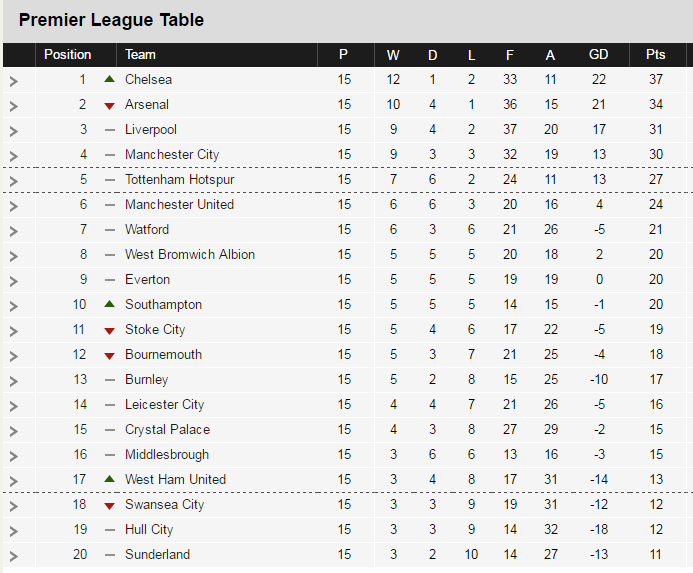Click the green up arrow beside Chelsea

[110, 79]
